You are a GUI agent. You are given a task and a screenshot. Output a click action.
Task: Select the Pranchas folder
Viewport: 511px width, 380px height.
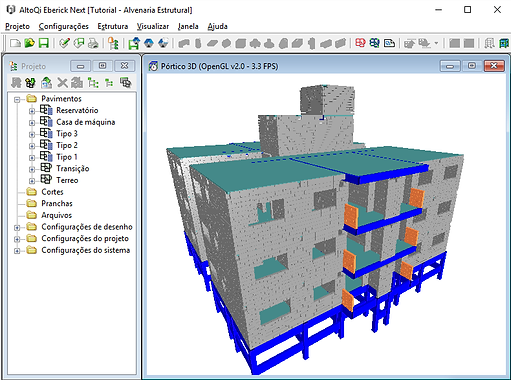click(x=57, y=204)
